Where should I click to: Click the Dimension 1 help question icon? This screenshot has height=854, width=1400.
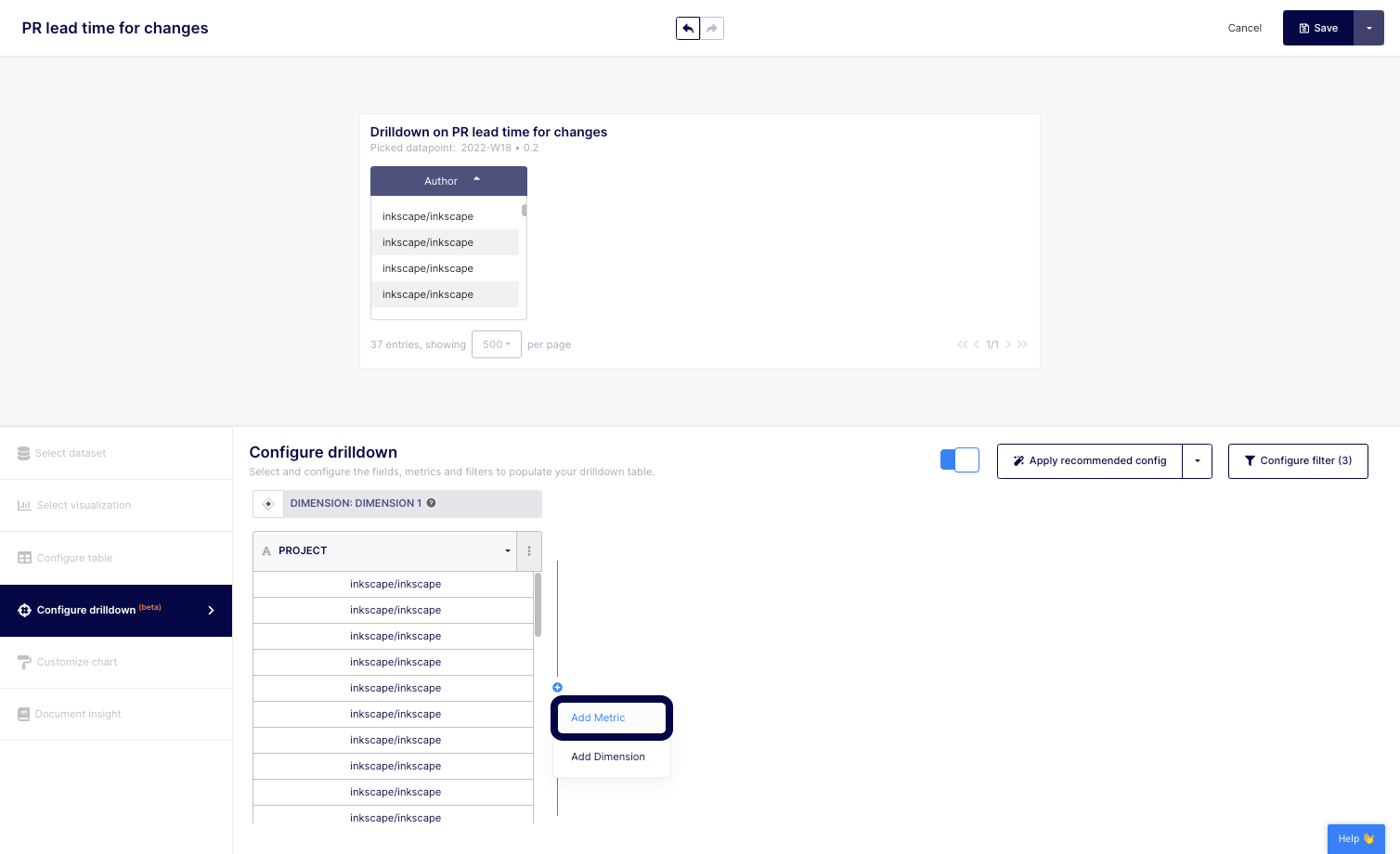click(x=431, y=503)
